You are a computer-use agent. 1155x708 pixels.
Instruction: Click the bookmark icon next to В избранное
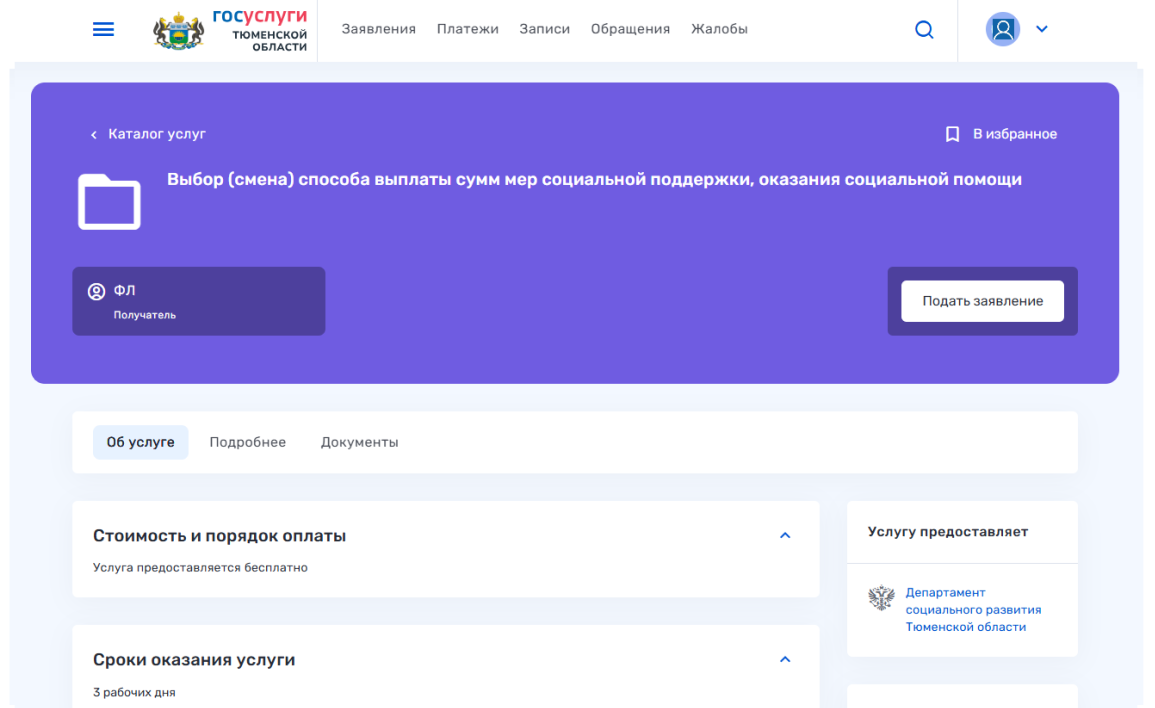click(952, 134)
